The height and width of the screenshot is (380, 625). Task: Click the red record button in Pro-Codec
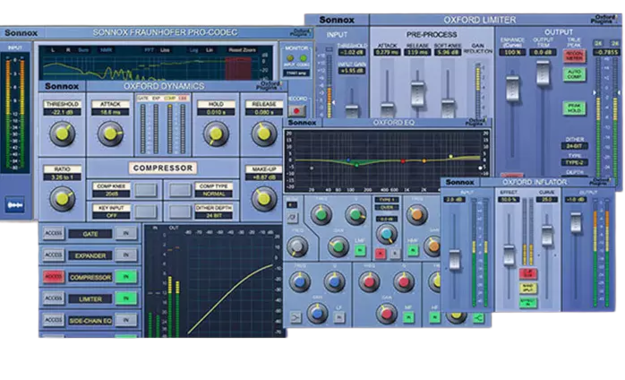tap(296, 111)
